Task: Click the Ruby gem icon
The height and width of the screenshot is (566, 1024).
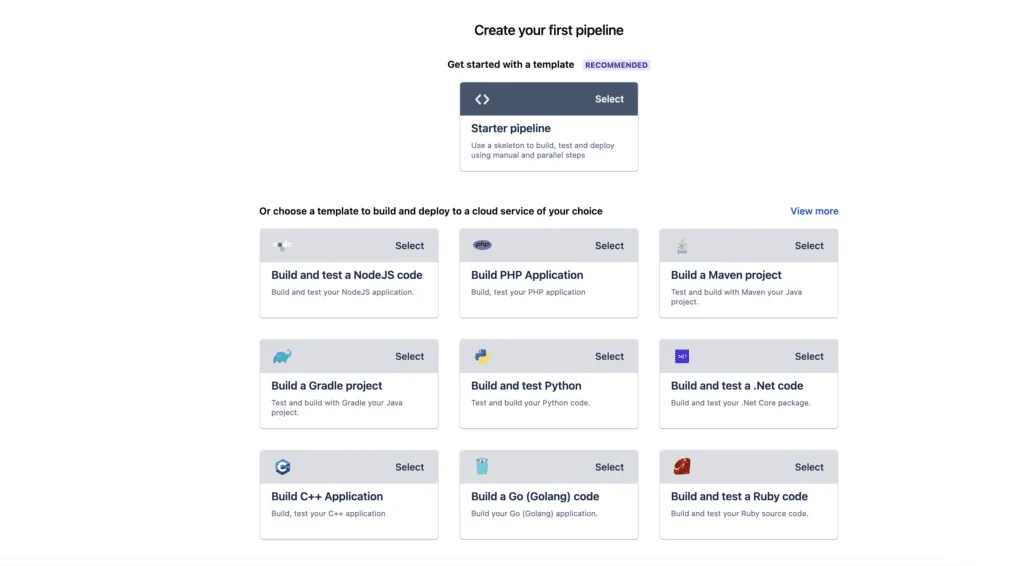Action: coord(682,466)
